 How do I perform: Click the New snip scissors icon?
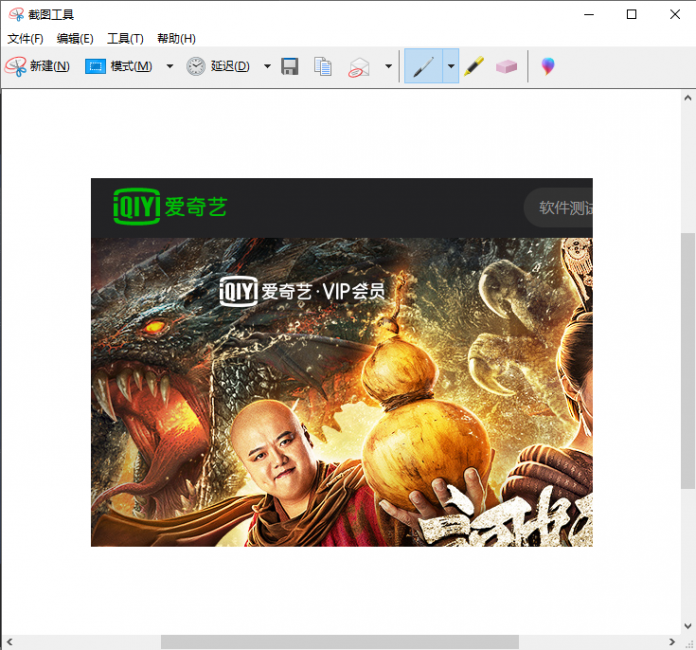(16, 67)
